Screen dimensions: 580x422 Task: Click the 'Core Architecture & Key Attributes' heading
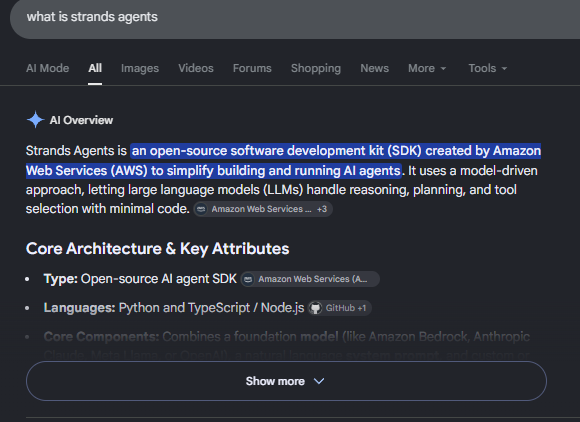click(158, 249)
